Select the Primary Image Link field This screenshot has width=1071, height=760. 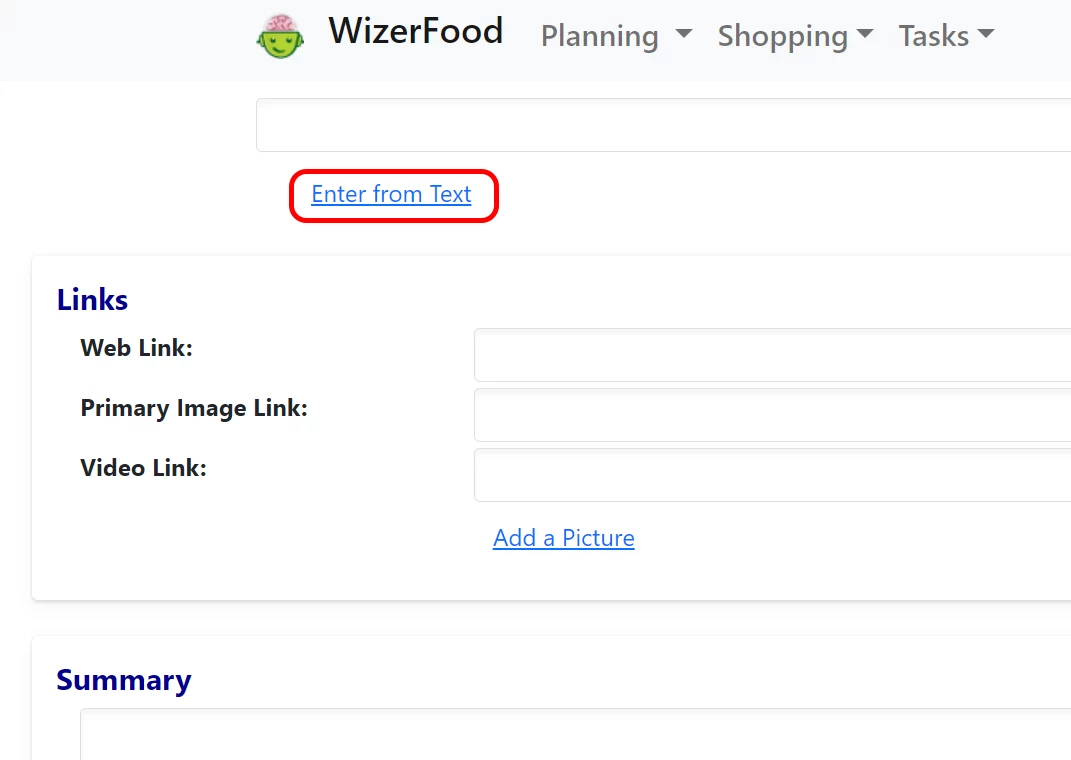[x=772, y=415]
